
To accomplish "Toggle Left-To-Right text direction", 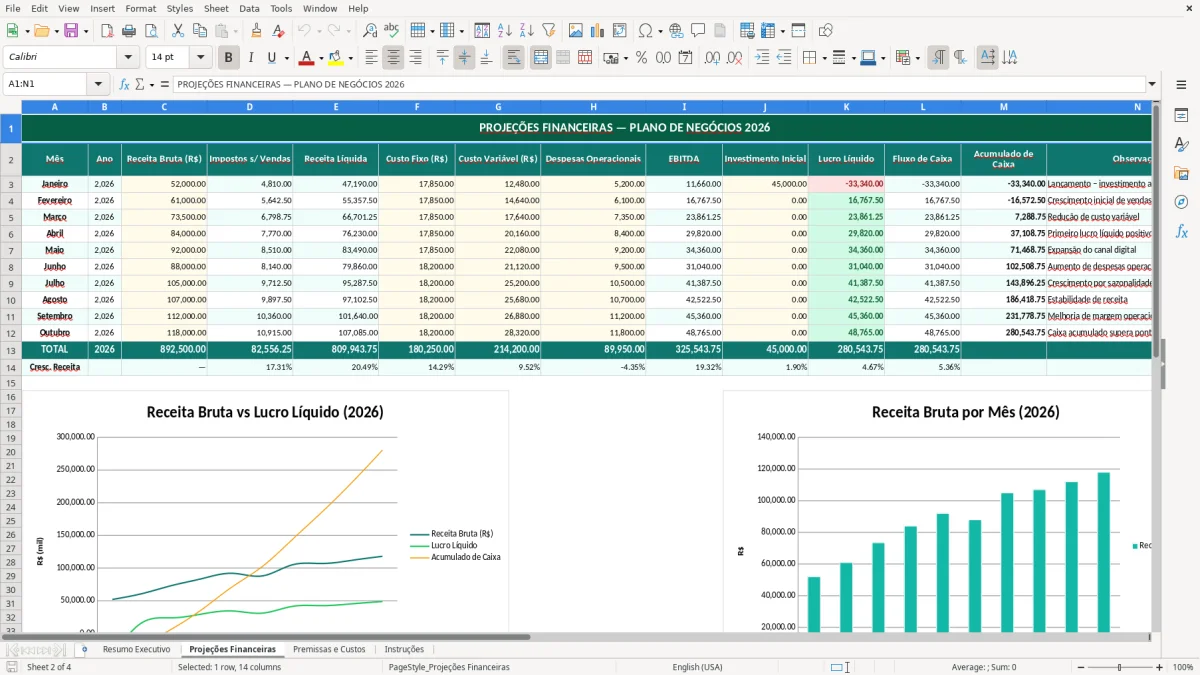I will pos(938,58).
